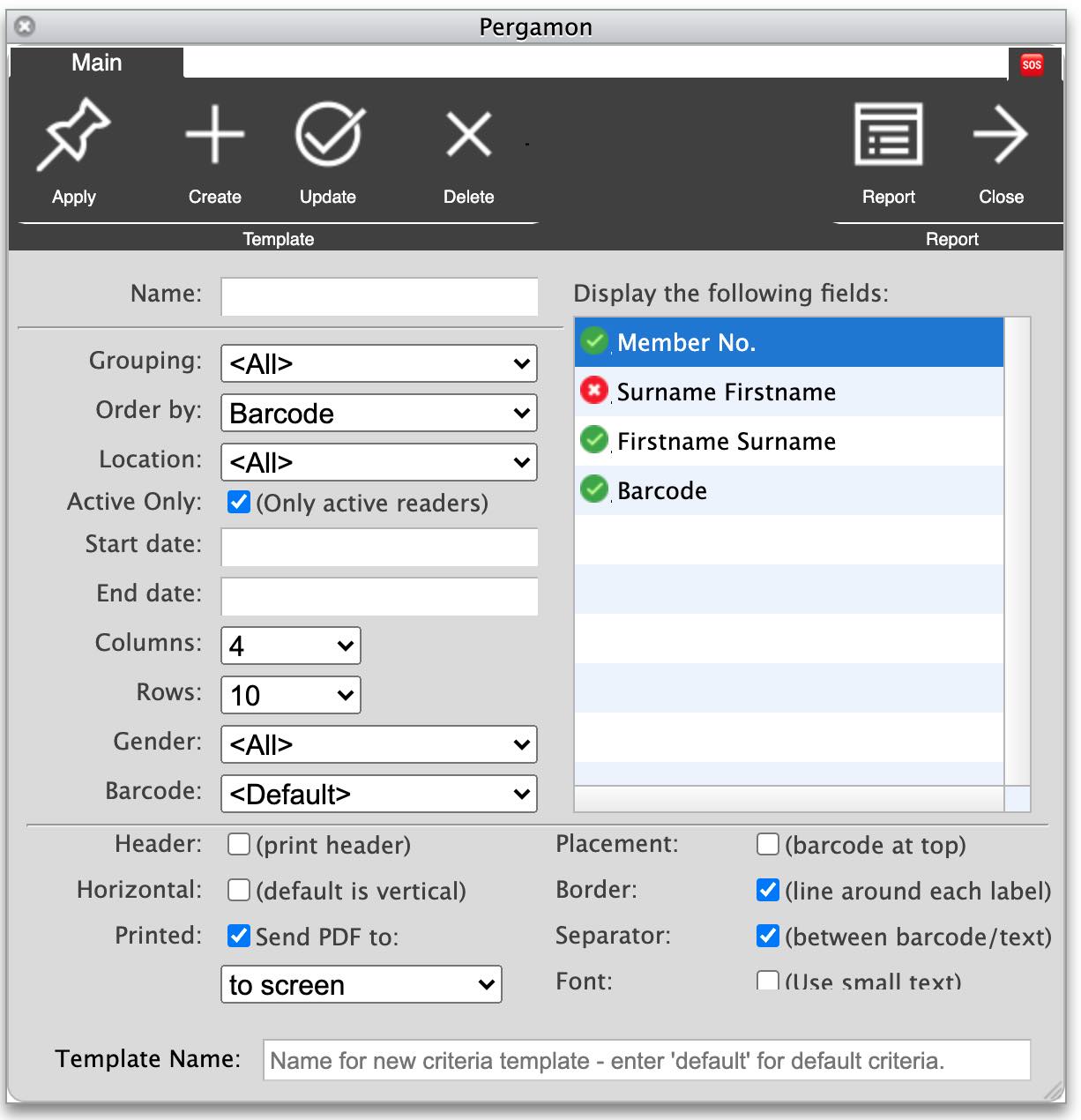
Task: Click the Create plus icon
Action: coord(214,135)
